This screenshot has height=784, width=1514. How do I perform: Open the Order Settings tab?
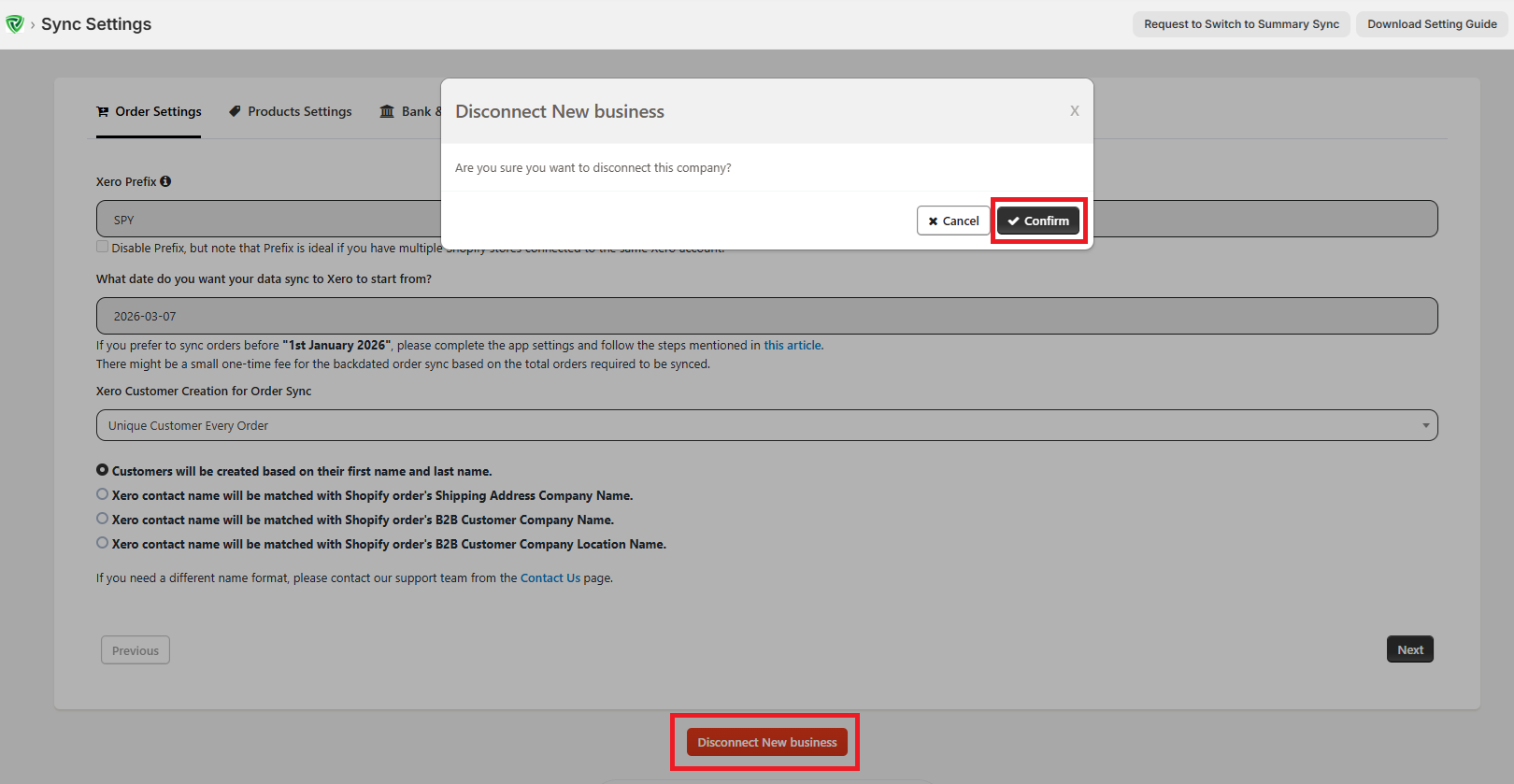coord(149,111)
